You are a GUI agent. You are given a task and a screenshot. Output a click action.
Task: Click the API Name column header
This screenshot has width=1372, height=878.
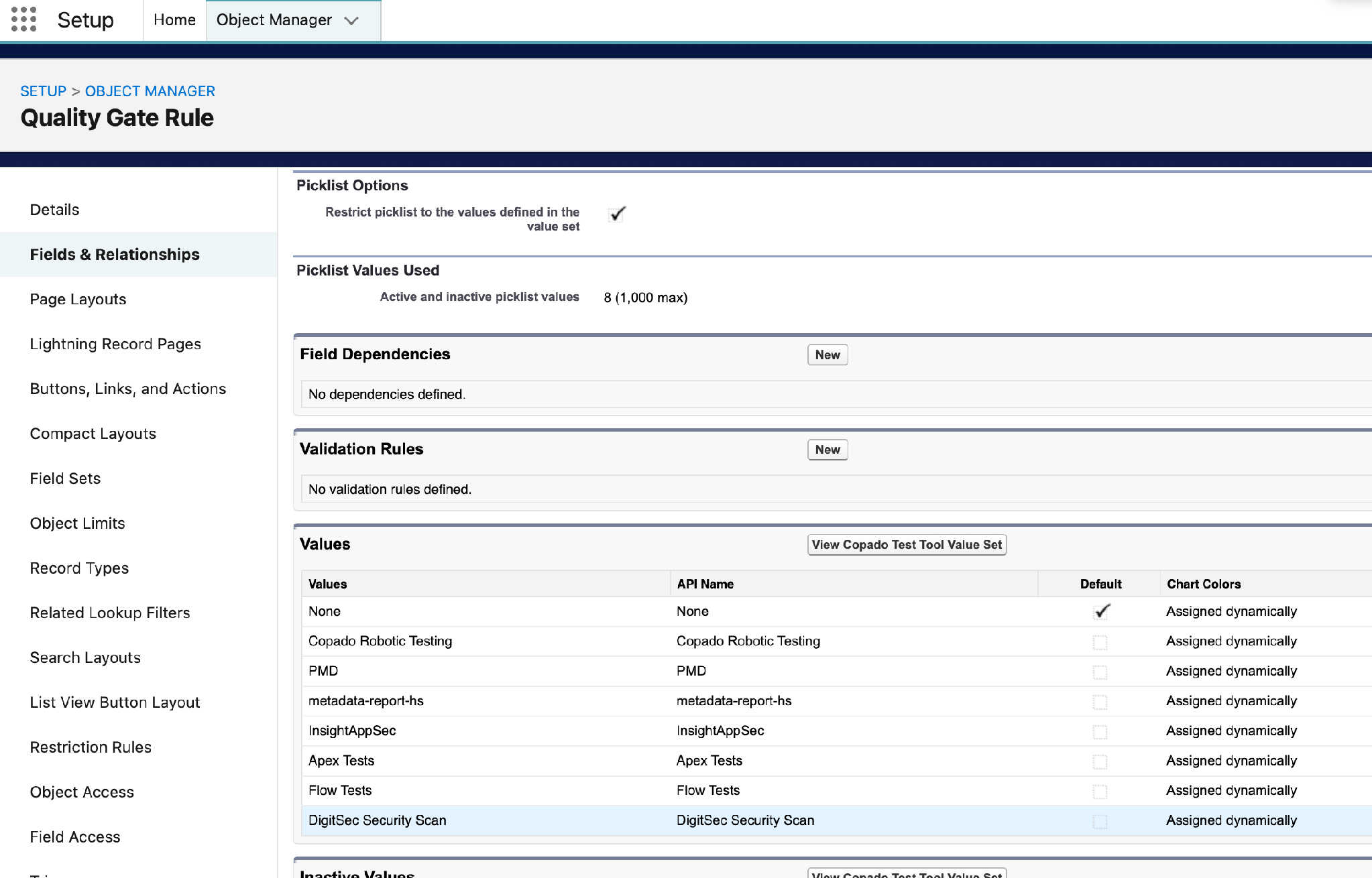pyautogui.click(x=705, y=584)
